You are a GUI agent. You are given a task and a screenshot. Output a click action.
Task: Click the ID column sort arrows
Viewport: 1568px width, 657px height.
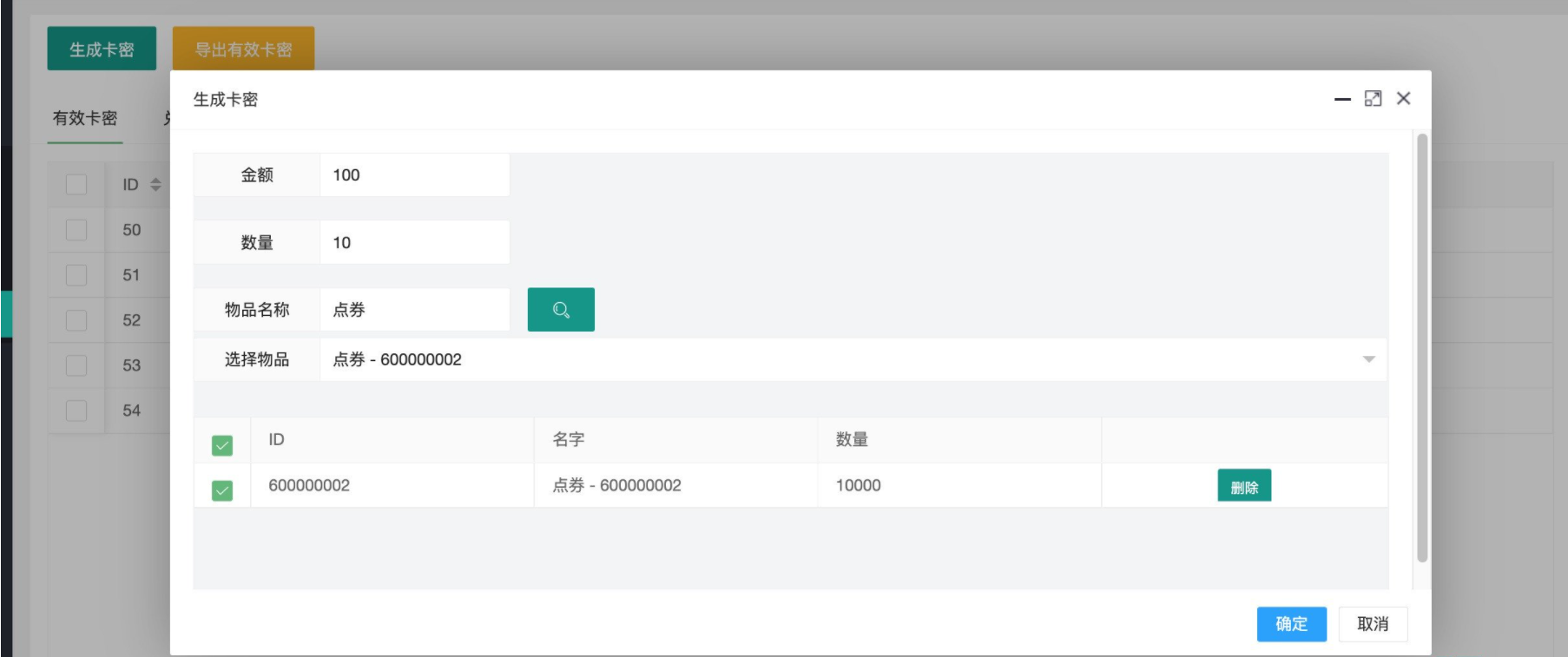point(155,185)
